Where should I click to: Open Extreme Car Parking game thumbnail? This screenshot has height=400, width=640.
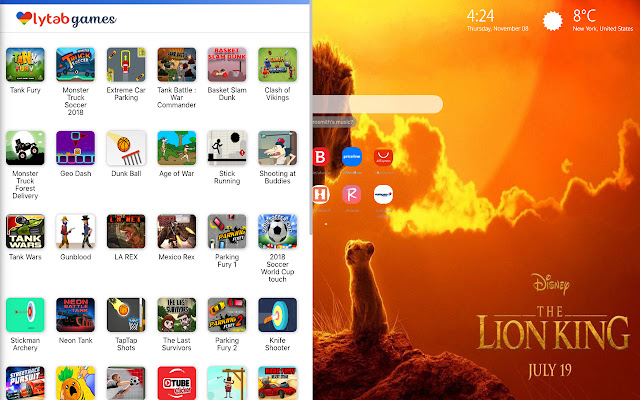pyautogui.click(x=126, y=64)
